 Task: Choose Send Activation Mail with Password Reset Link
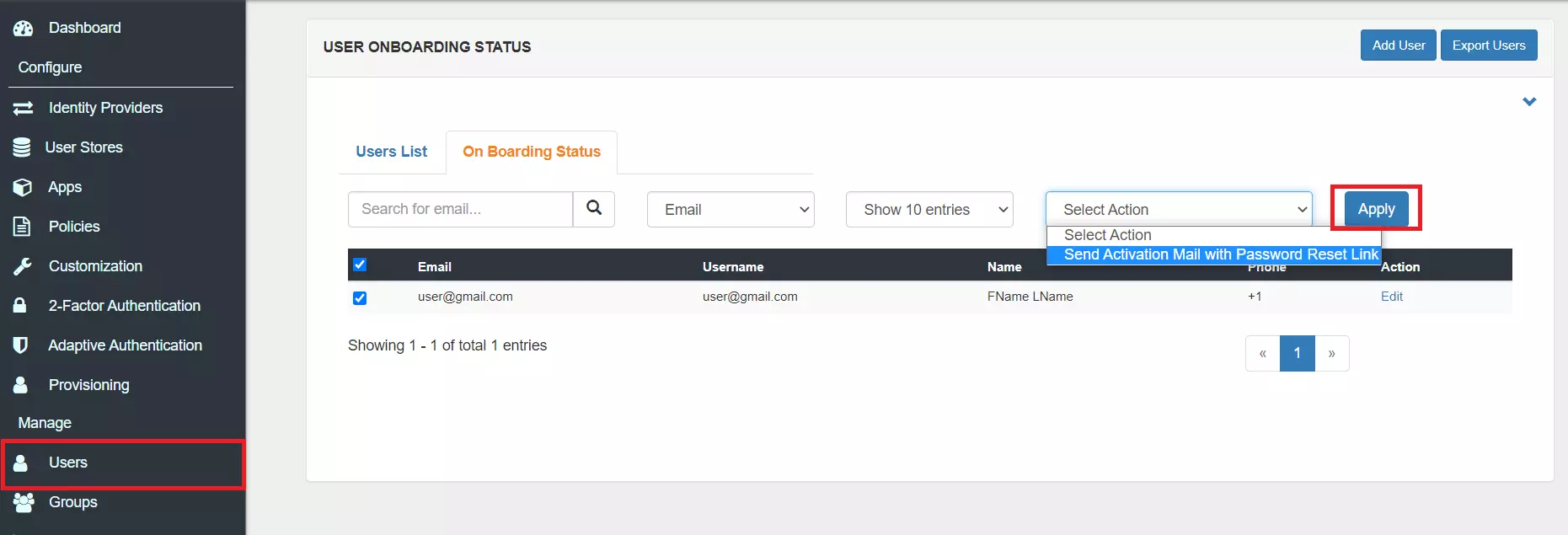(1214, 254)
